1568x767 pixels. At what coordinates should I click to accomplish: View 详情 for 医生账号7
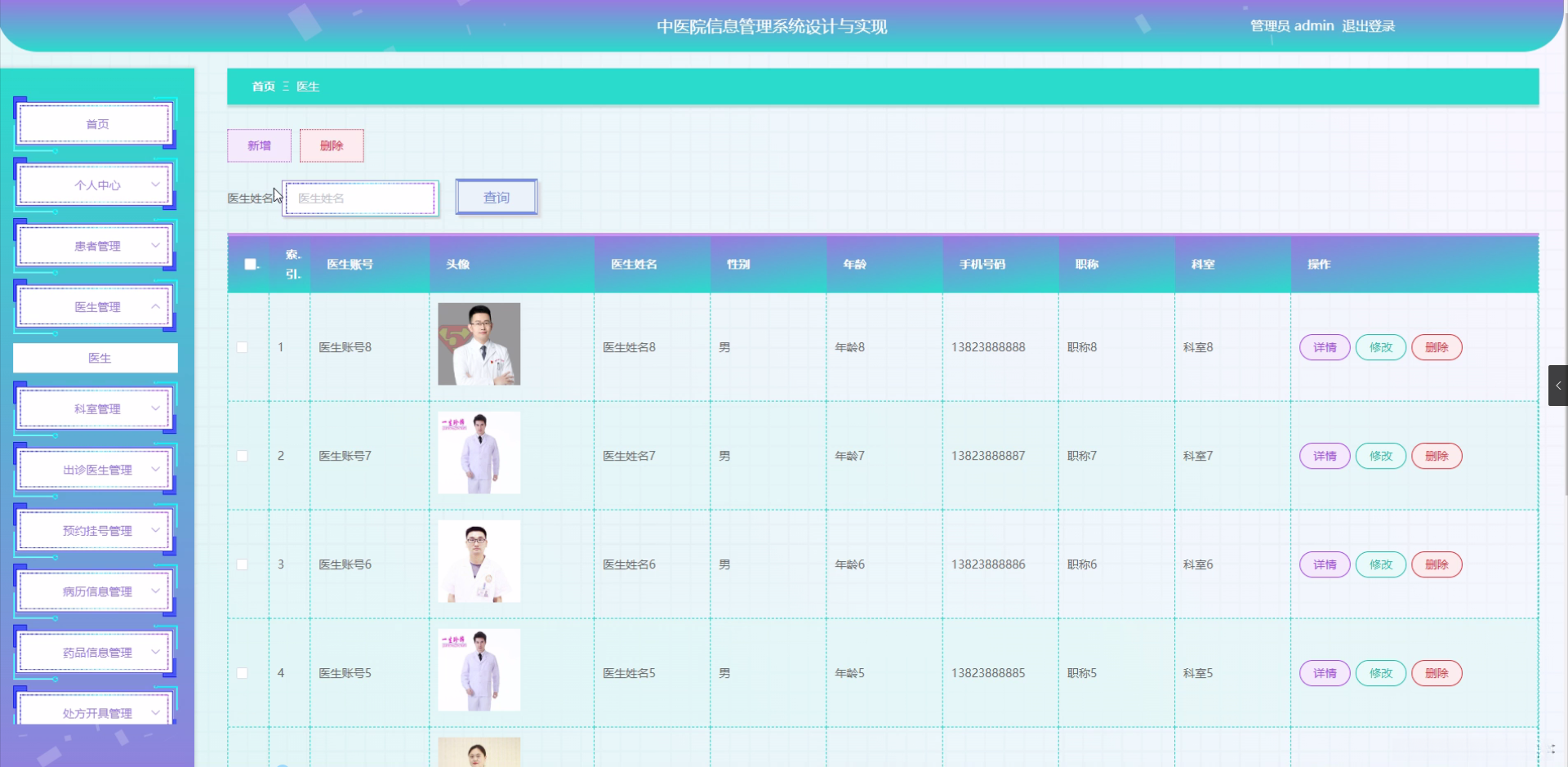[1325, 456]
